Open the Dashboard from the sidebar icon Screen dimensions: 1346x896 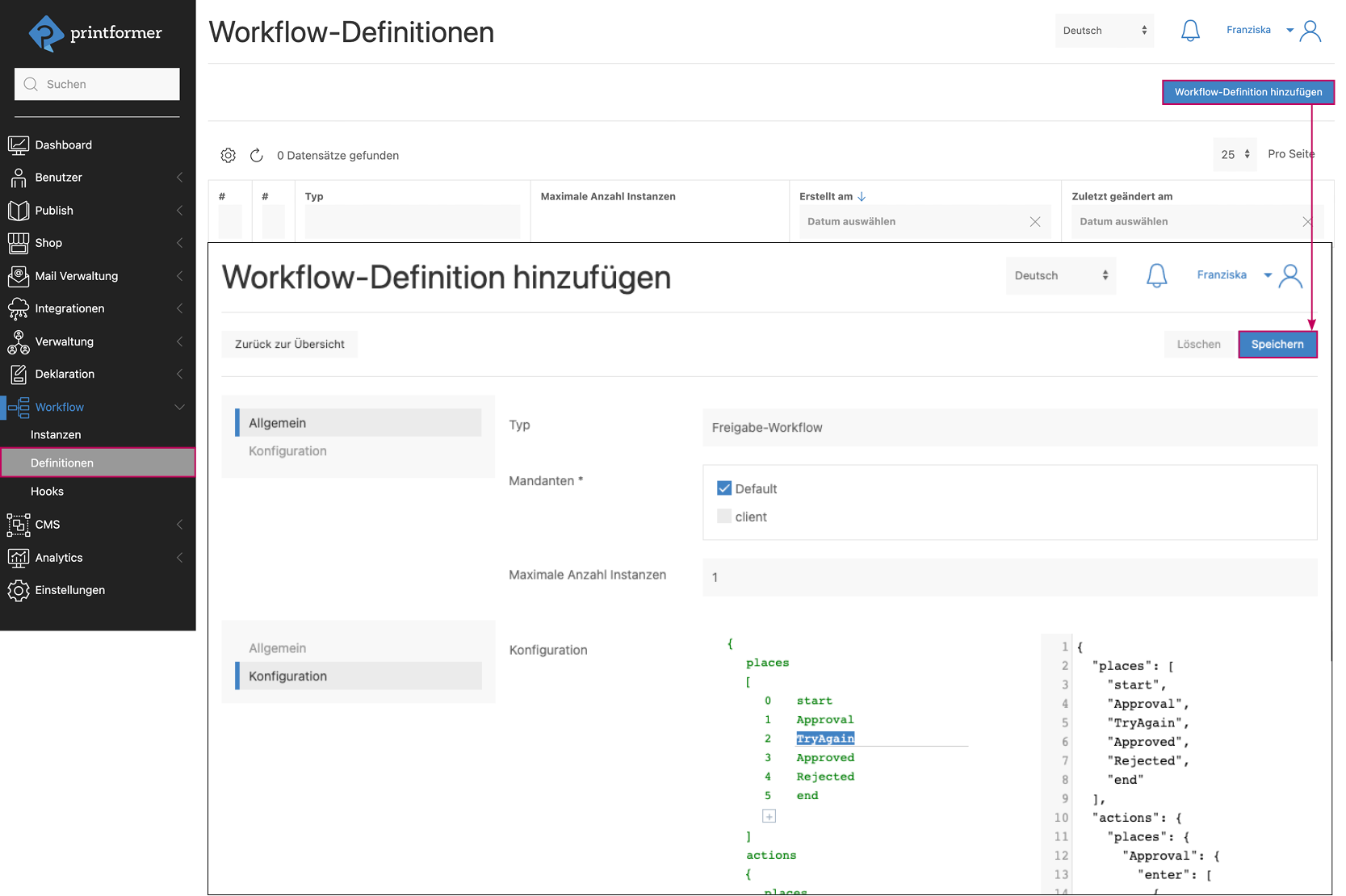click(19, 144)
